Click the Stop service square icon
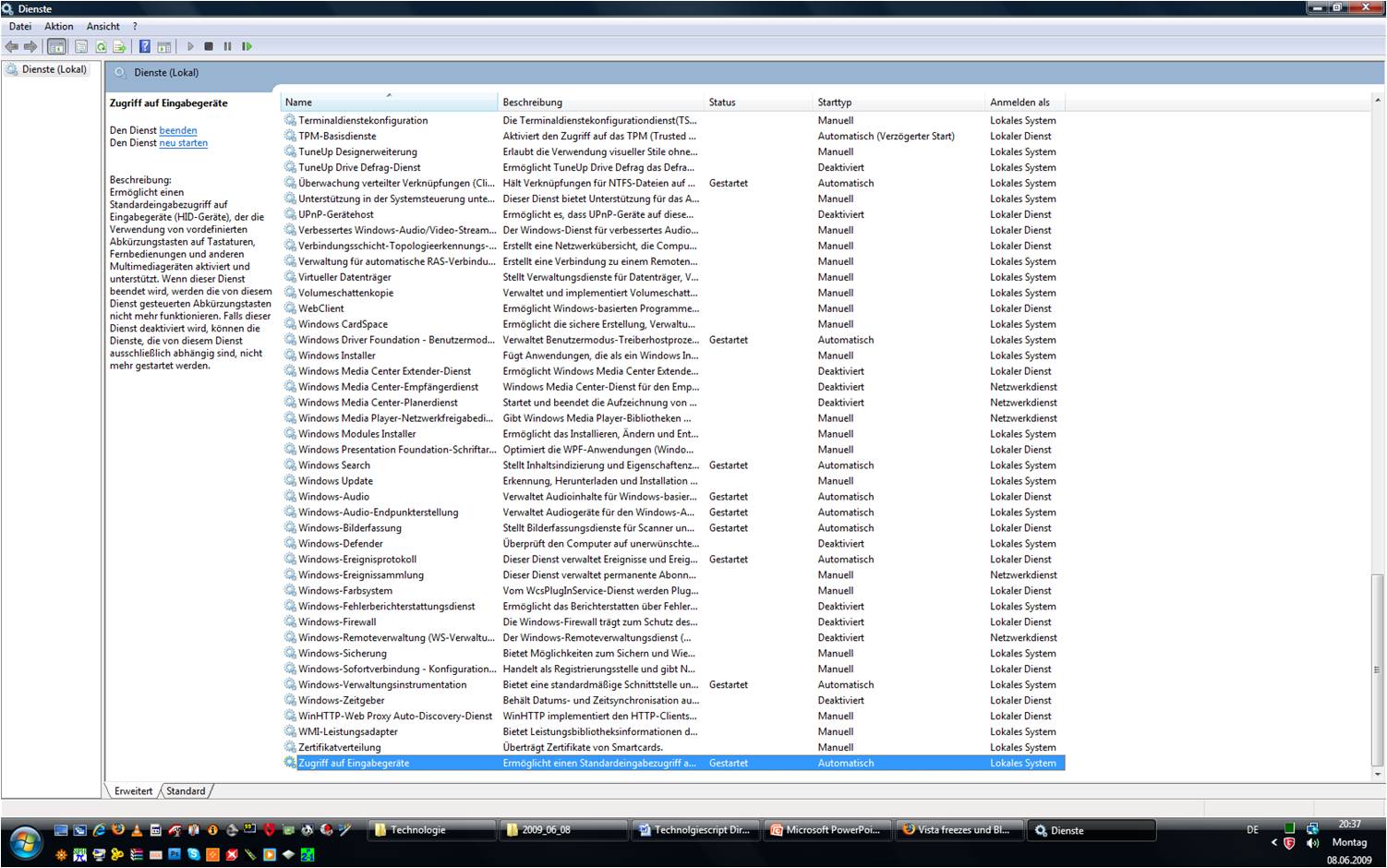This screenshot has height=868, width=1387. tap(209, 46)
